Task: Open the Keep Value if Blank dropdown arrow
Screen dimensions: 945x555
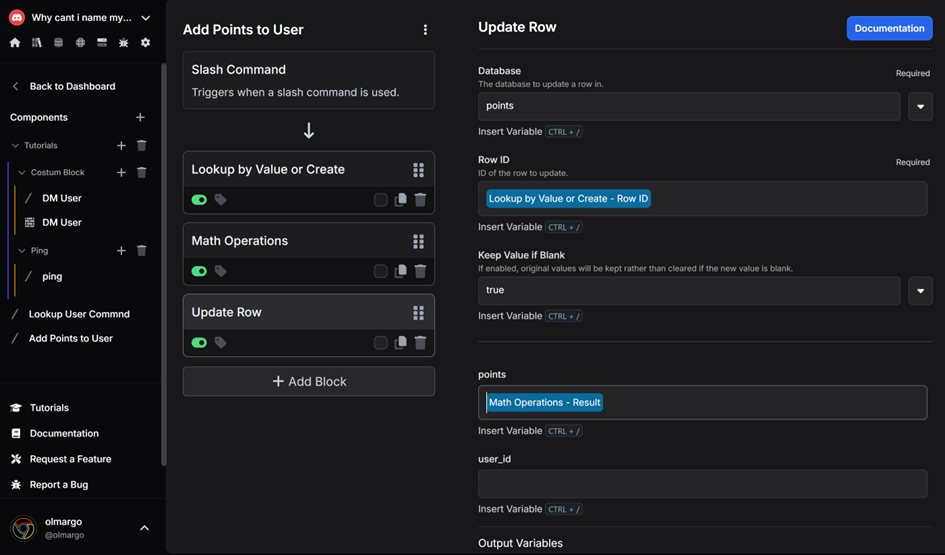Action: pos(920,291)
